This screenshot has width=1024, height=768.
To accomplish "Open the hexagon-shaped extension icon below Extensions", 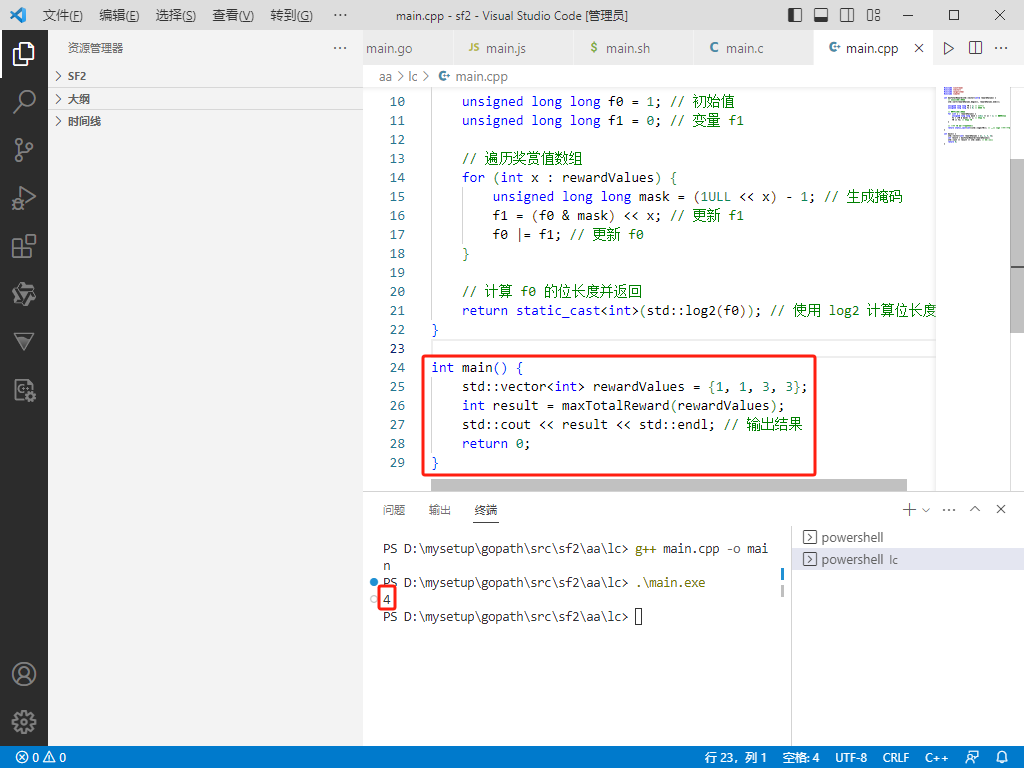I will click(x=24, y=294).
